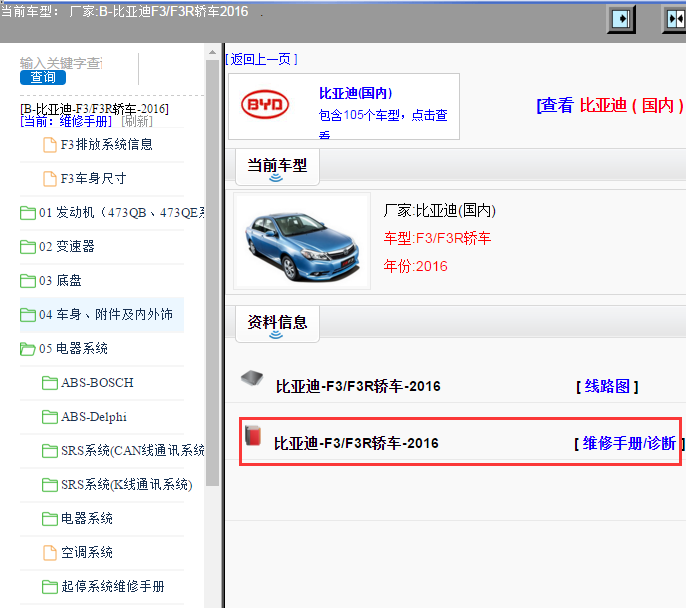Open 电器系统 subfolder under 05
The image size is (686, 608).
[x=87, y=519]
